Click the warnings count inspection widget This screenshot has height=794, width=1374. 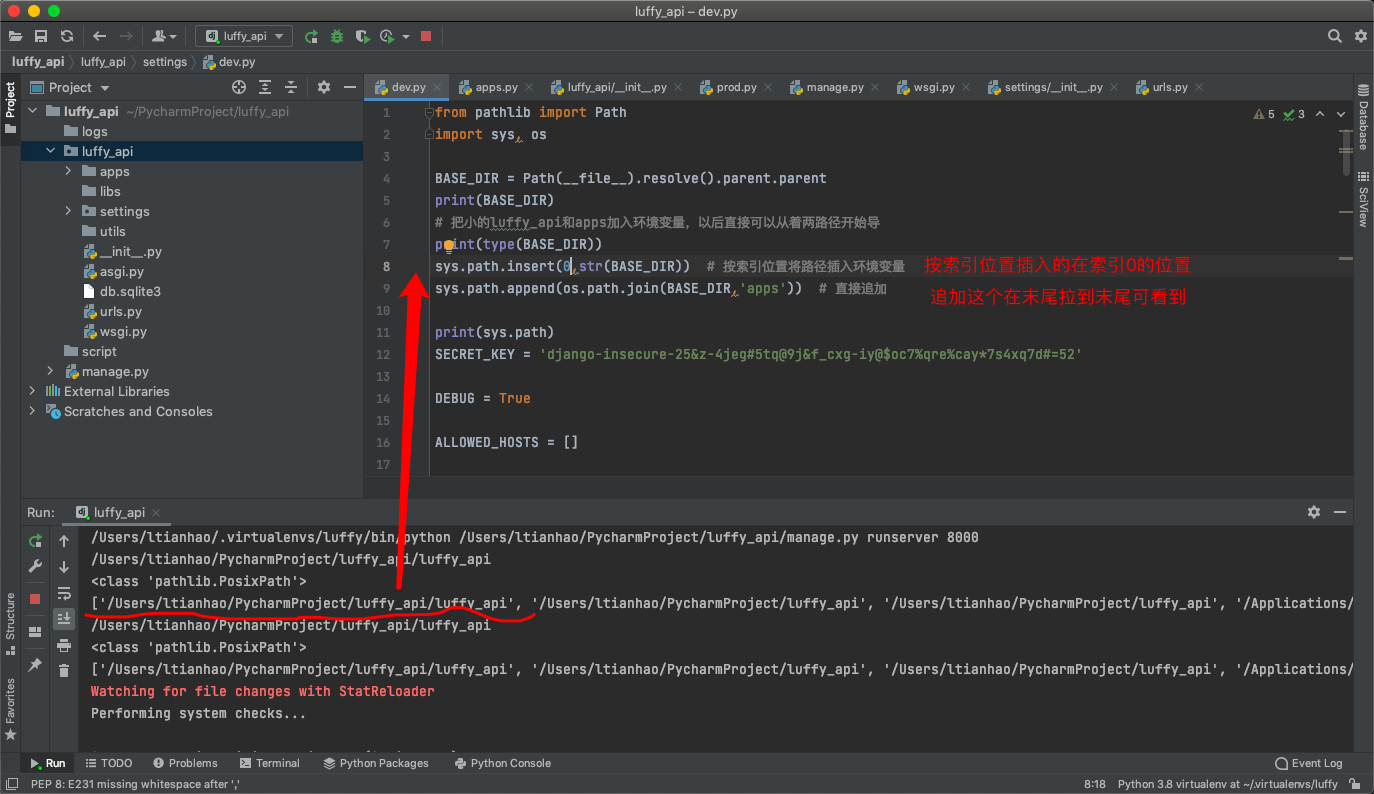(x=1264, y=114)
